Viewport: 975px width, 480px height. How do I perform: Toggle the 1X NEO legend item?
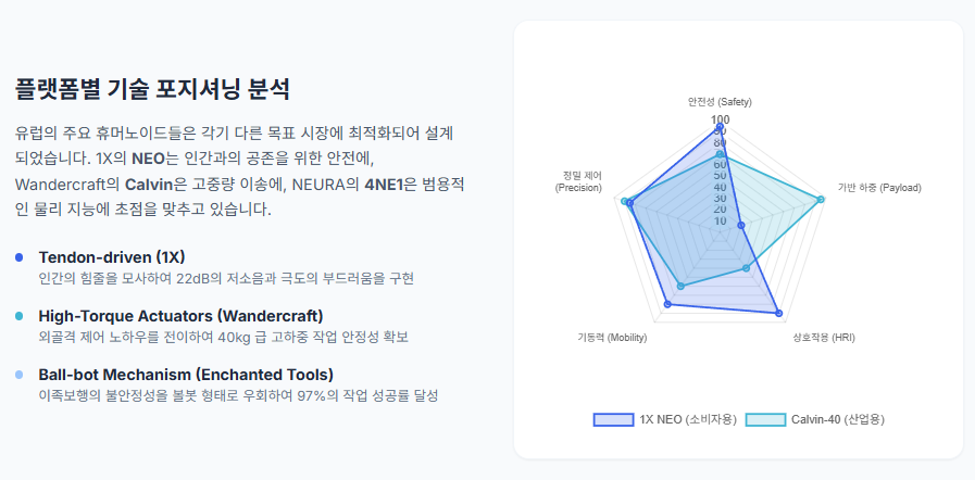(665, 420)
